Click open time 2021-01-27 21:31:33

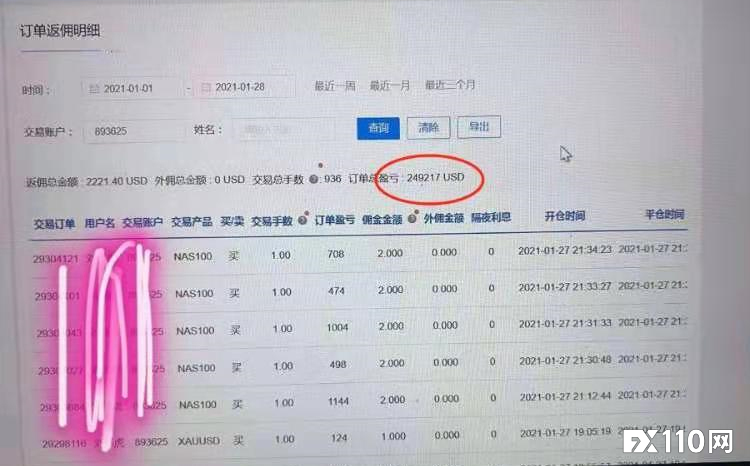565,323
